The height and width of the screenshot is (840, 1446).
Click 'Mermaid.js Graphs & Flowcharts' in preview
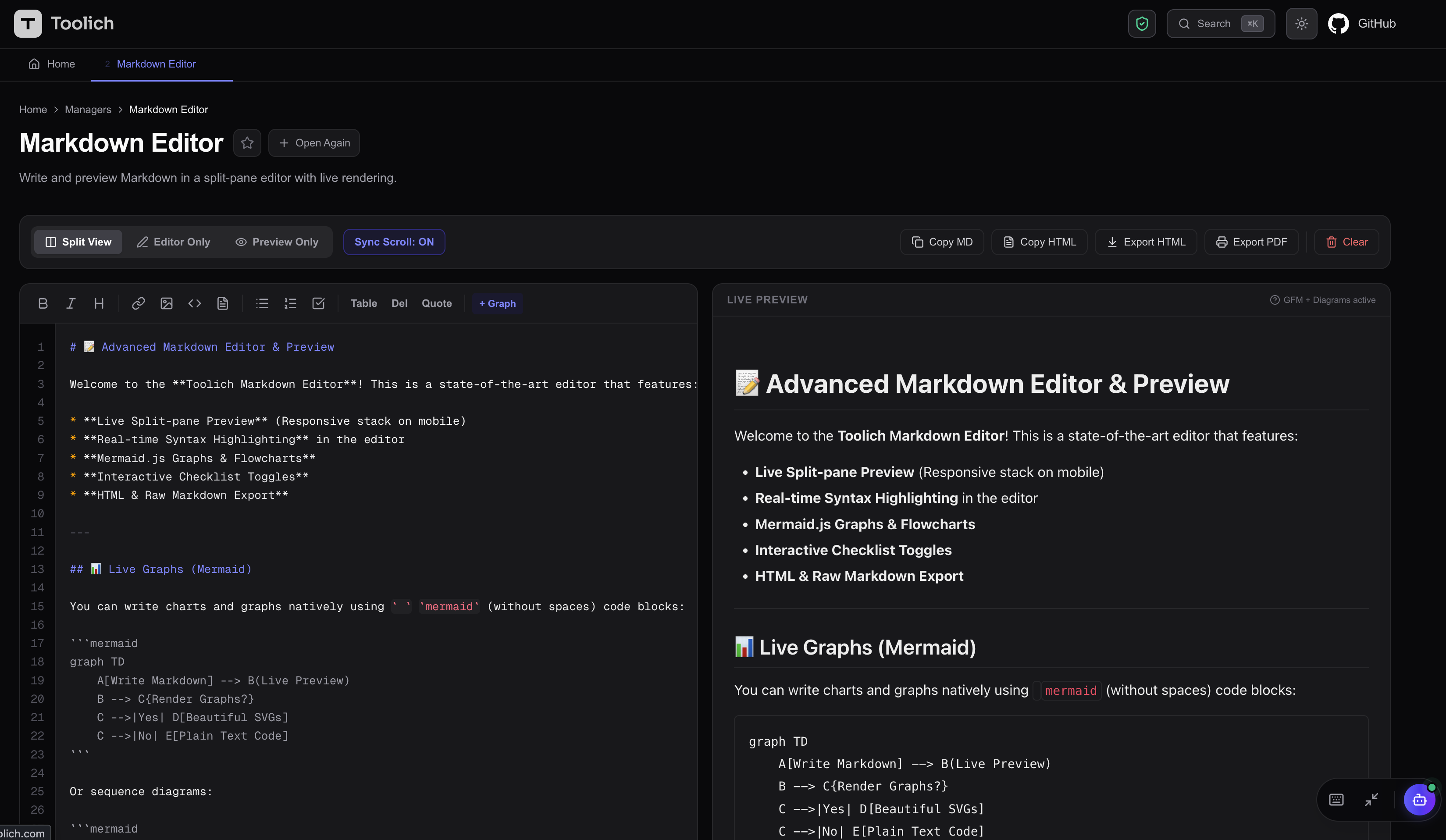865,524
